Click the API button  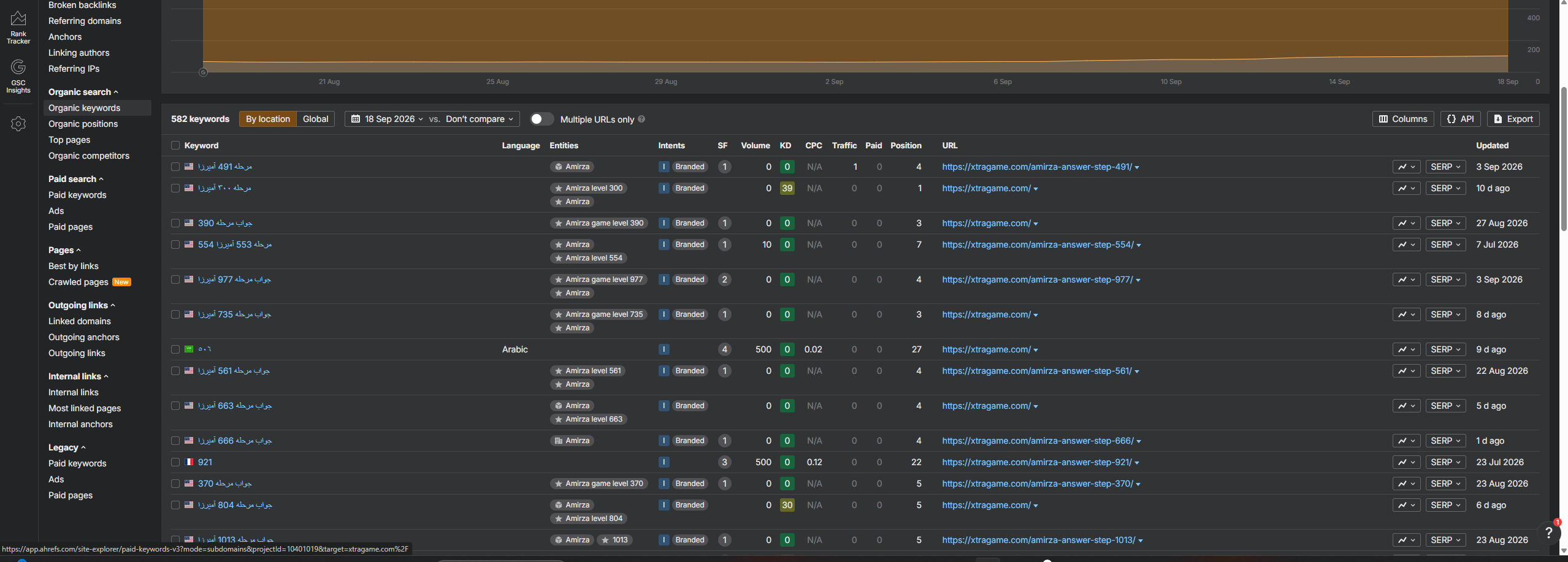click(1461, 119)
